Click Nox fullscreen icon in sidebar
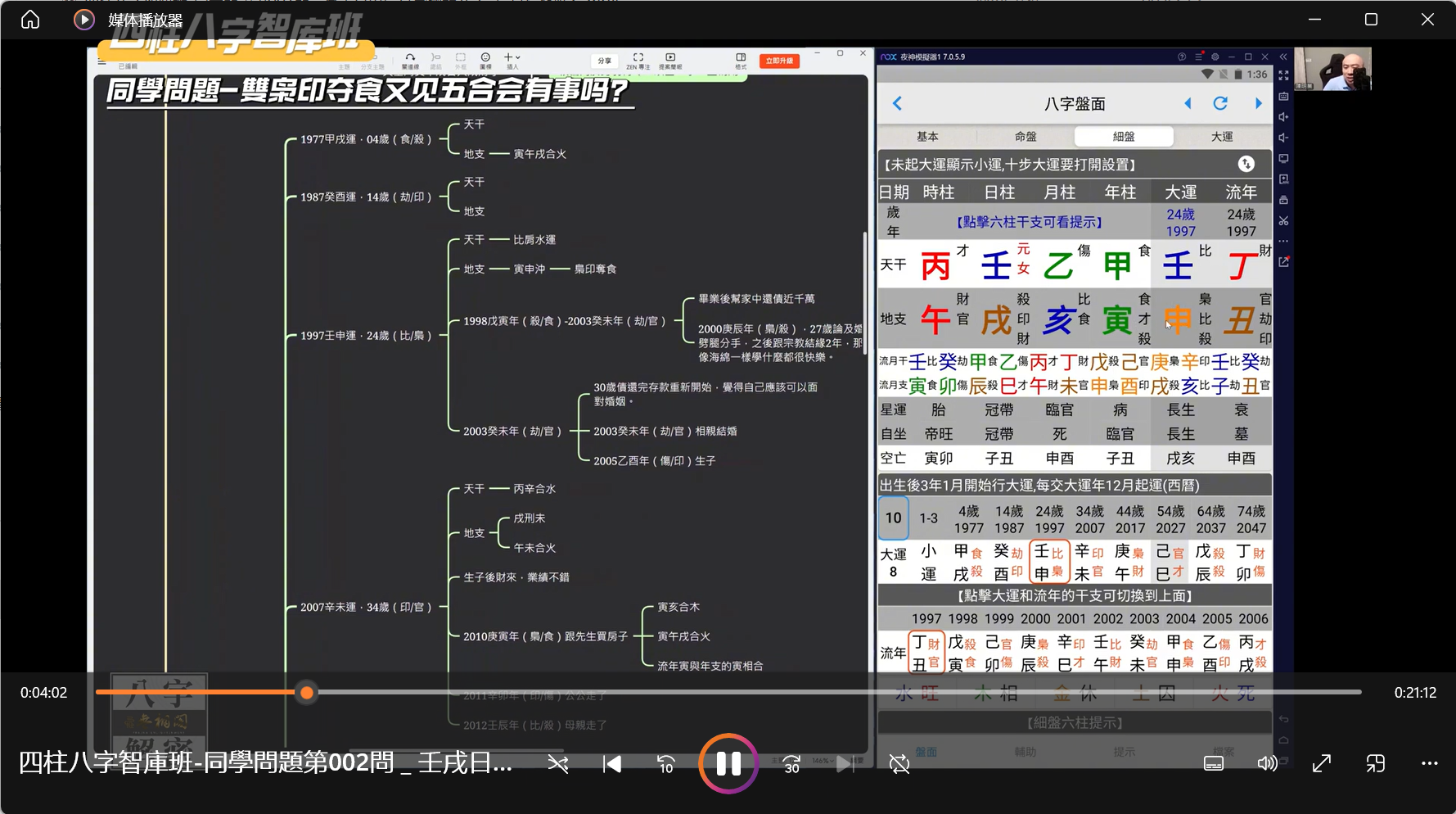The width and height of the screenshot is (1456, 814). (1283, 75)
